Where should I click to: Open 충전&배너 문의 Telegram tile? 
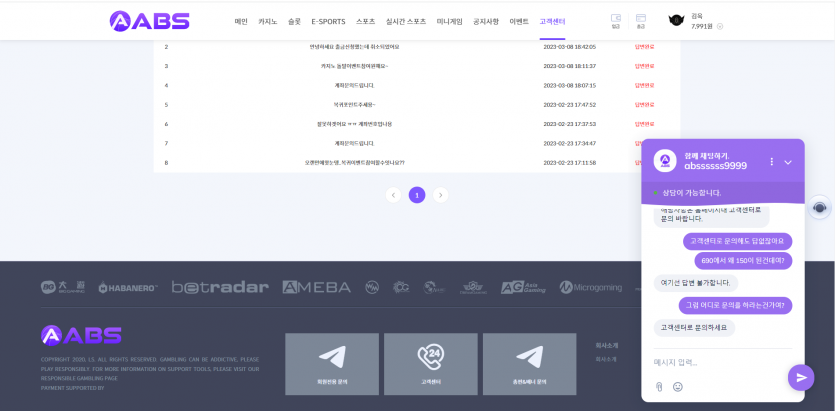(529, 364)
